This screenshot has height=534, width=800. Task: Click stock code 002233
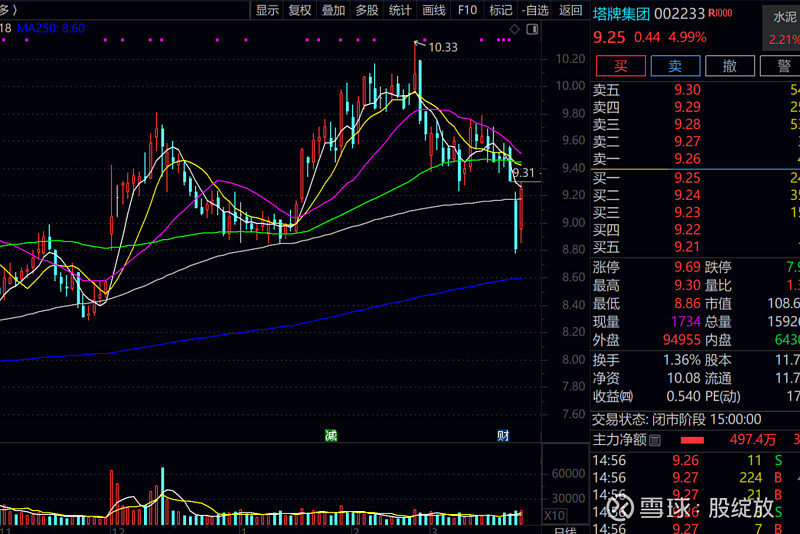680,14
